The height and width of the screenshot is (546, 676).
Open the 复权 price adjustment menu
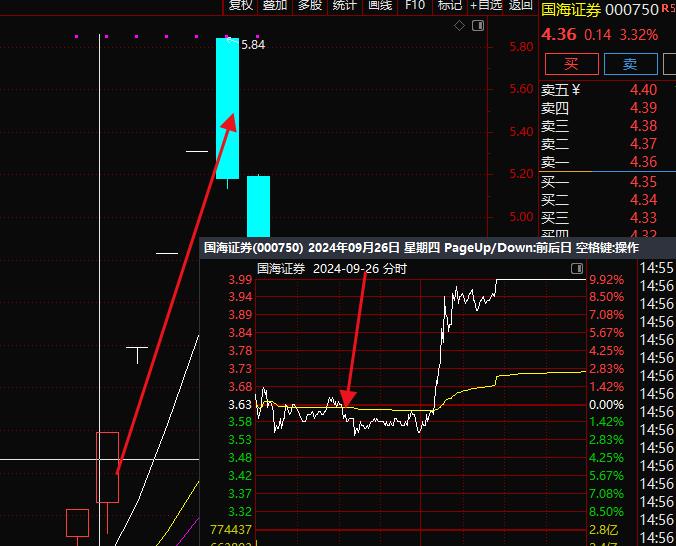click(241, 6)
